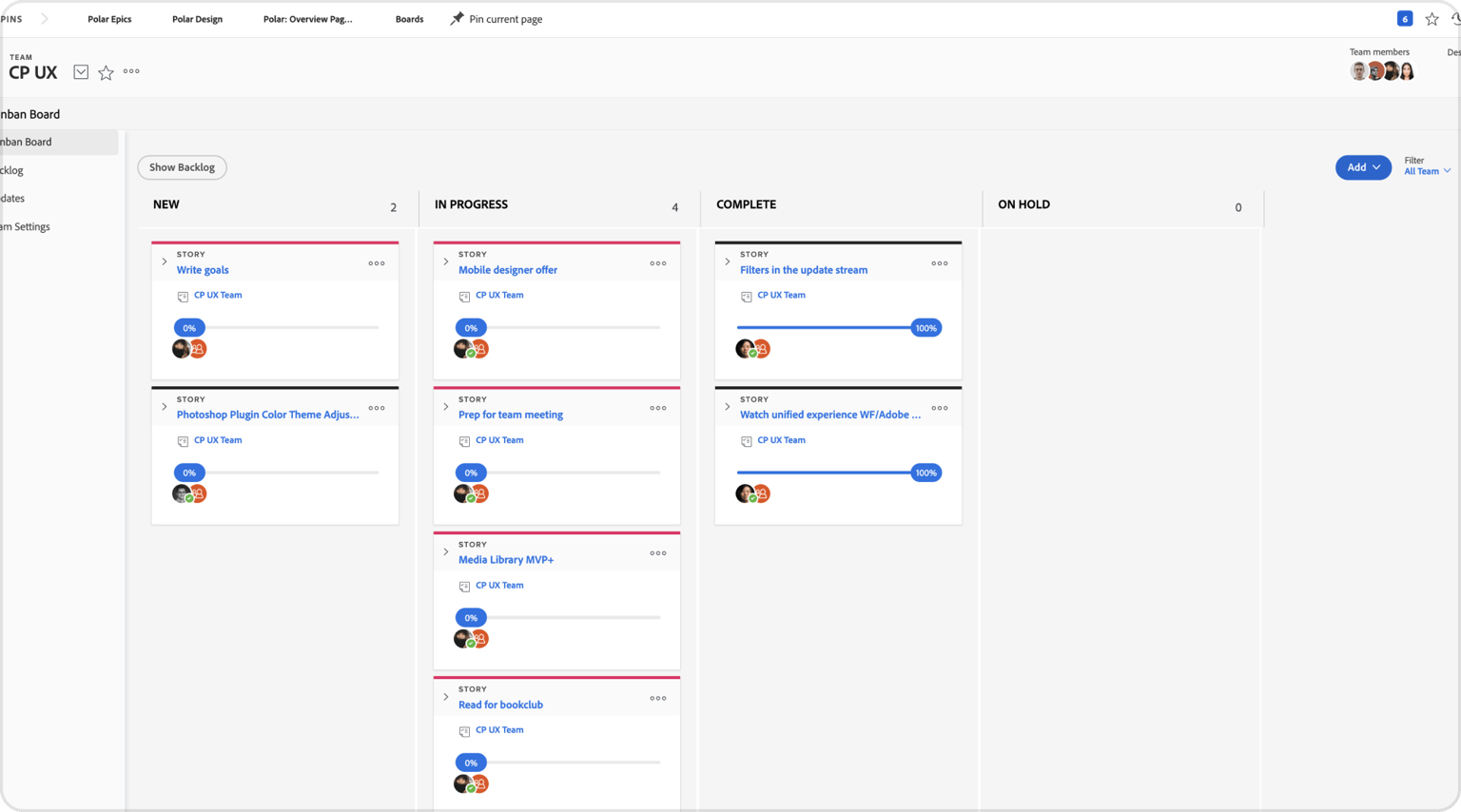1461x812 pixels.
Task: Open more options on Photoshop Plugin Color Theme card
Action: (x=377, y=408)
